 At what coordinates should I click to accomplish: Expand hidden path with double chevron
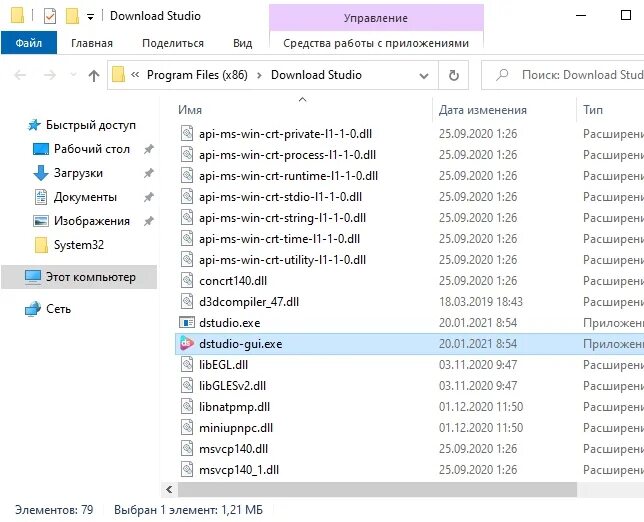(x=135, y=75)
